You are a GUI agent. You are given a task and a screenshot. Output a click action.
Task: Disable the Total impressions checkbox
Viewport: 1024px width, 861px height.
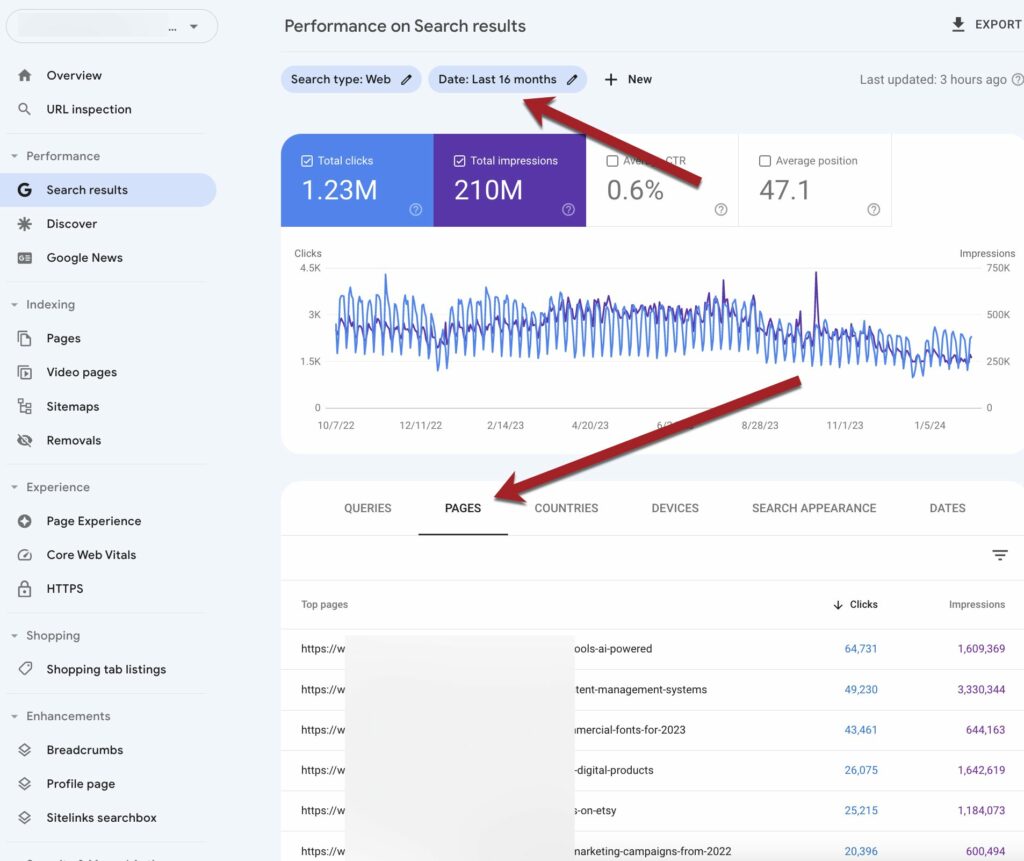[460, 161]
